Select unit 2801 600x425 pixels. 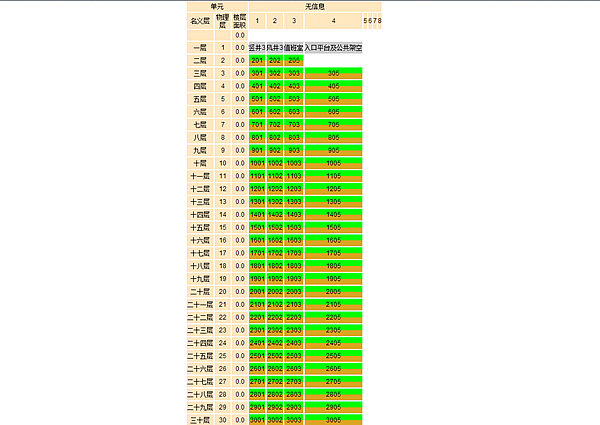[x=257, y=394]
